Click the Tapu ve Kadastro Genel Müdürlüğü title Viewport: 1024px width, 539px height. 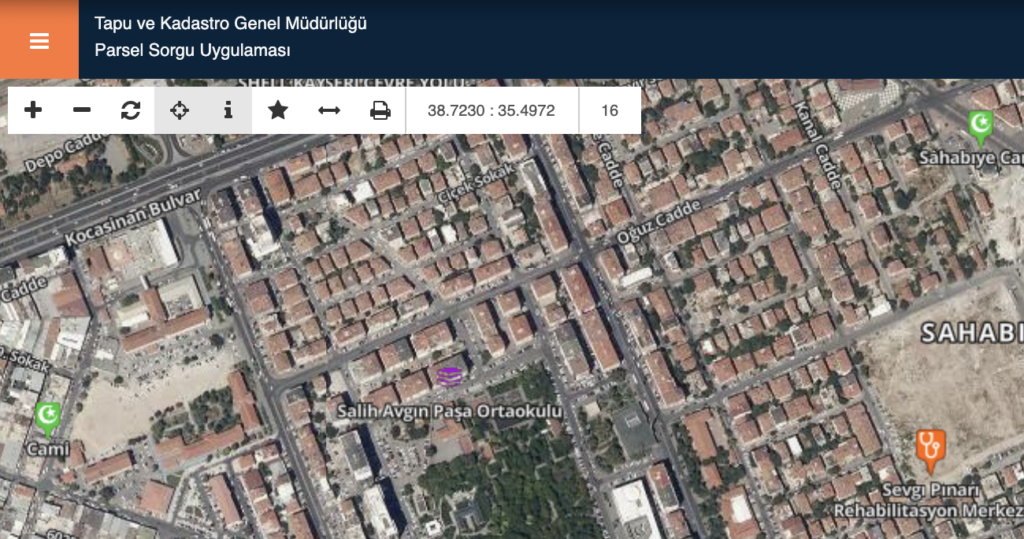[x=231, y=24]
